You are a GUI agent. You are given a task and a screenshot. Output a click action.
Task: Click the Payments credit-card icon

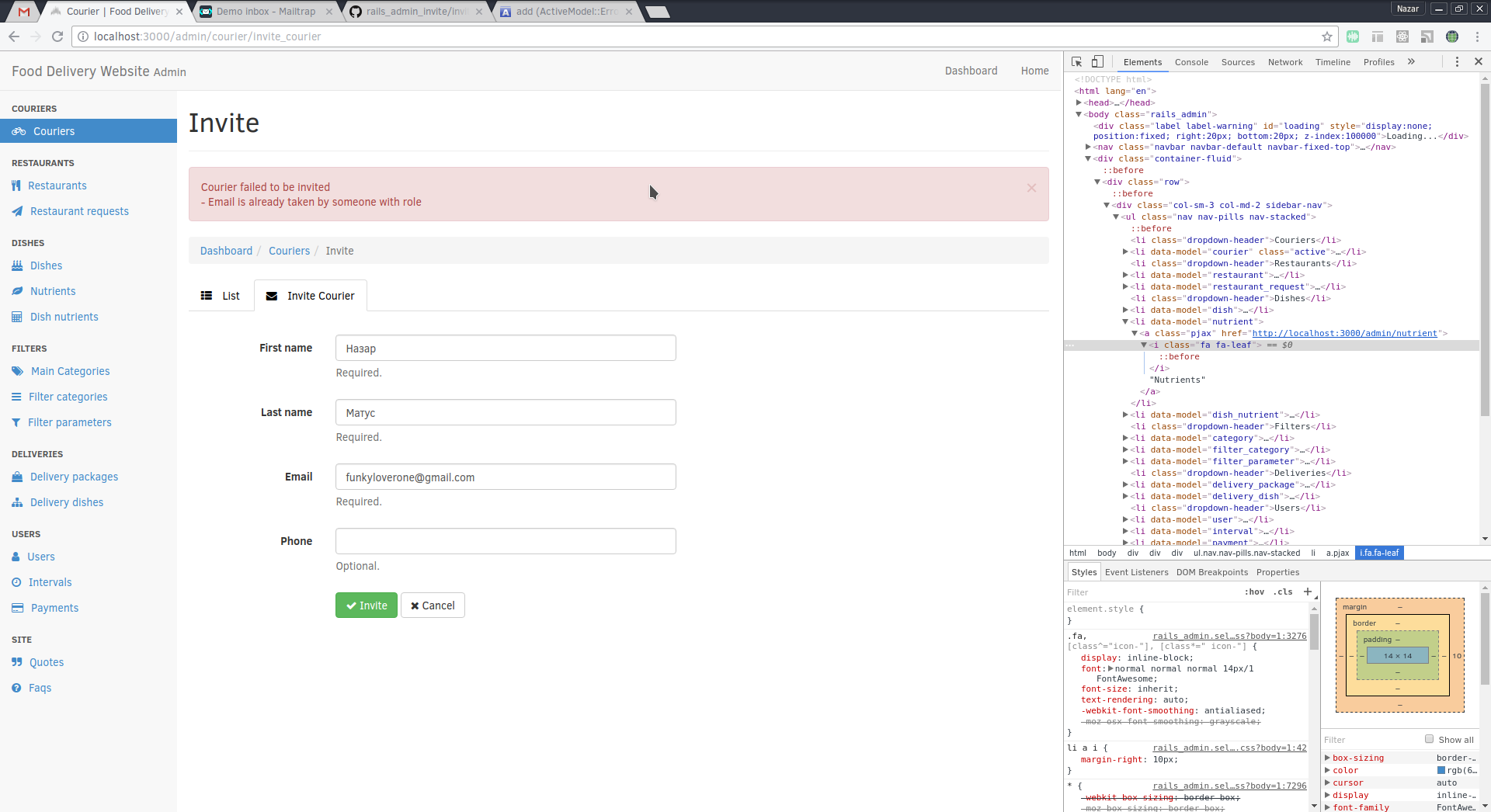click(18, 608)
